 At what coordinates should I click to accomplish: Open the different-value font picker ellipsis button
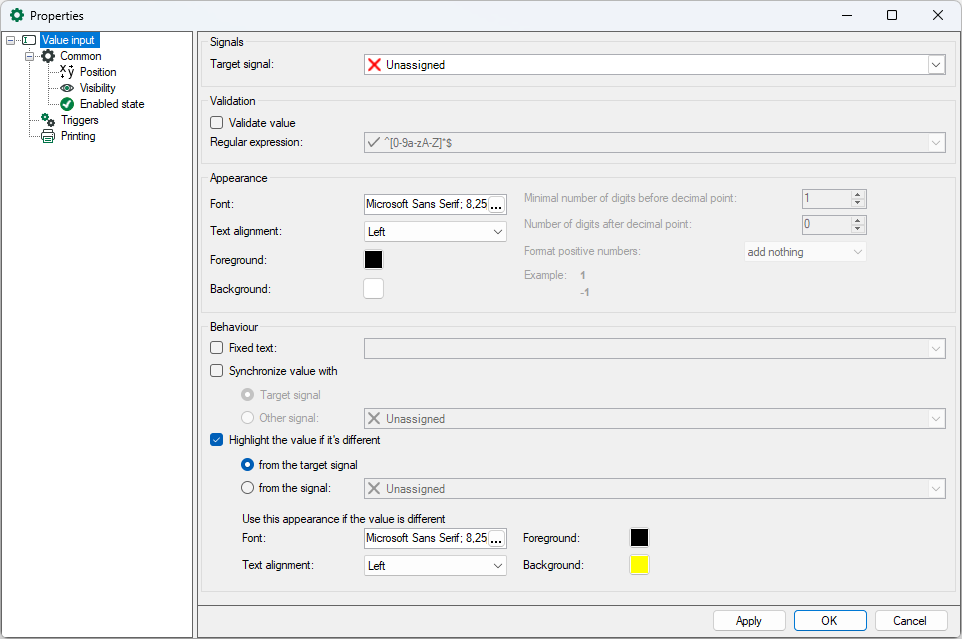(x=496, y=538)
